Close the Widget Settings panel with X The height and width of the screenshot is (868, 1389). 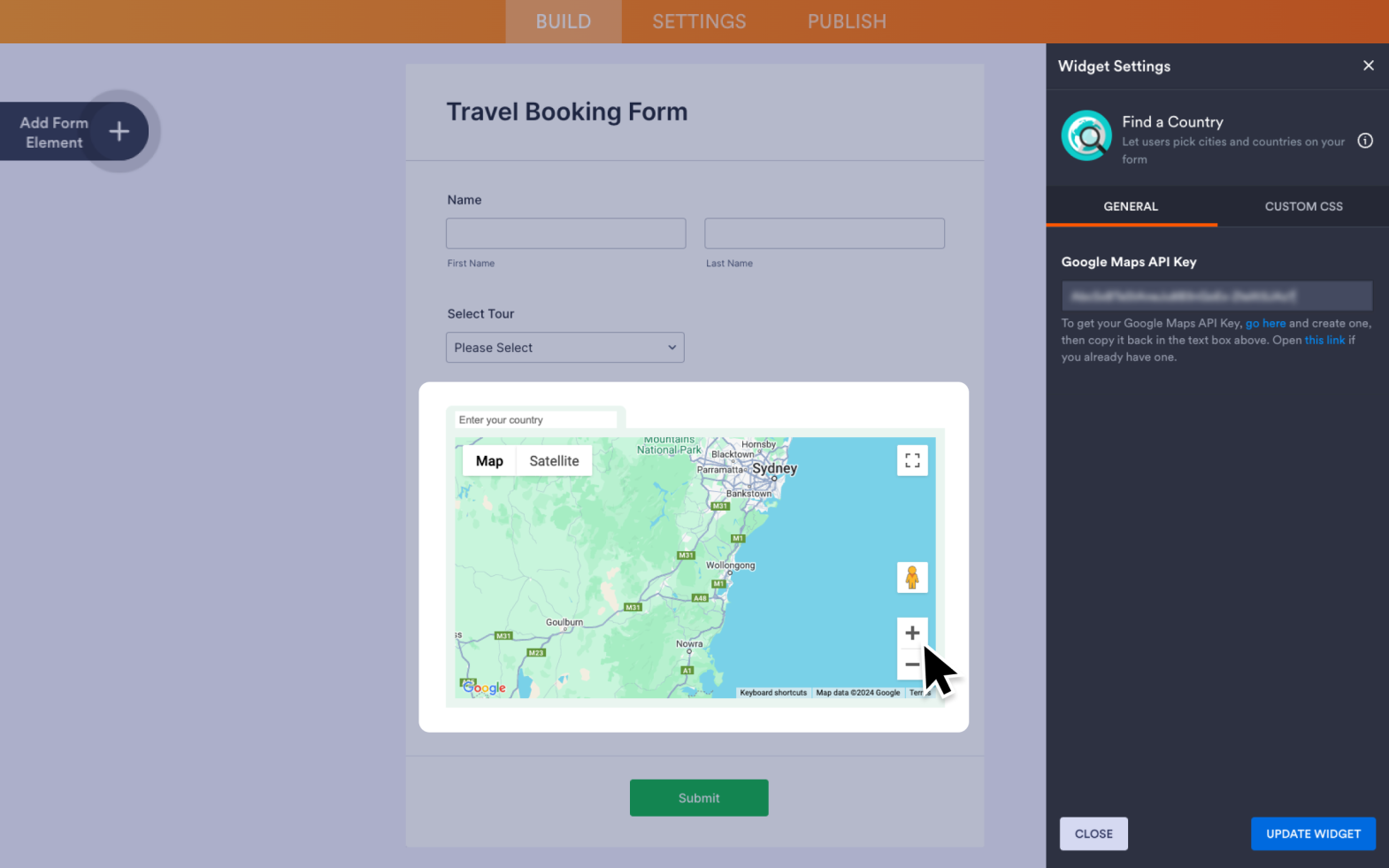pyautogui.click(x=1368, y=65)
